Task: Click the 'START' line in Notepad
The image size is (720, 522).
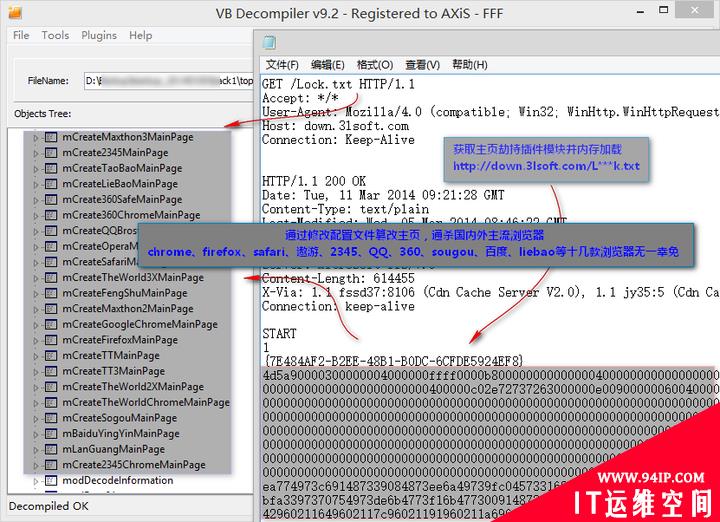Action: coord(279,333)
